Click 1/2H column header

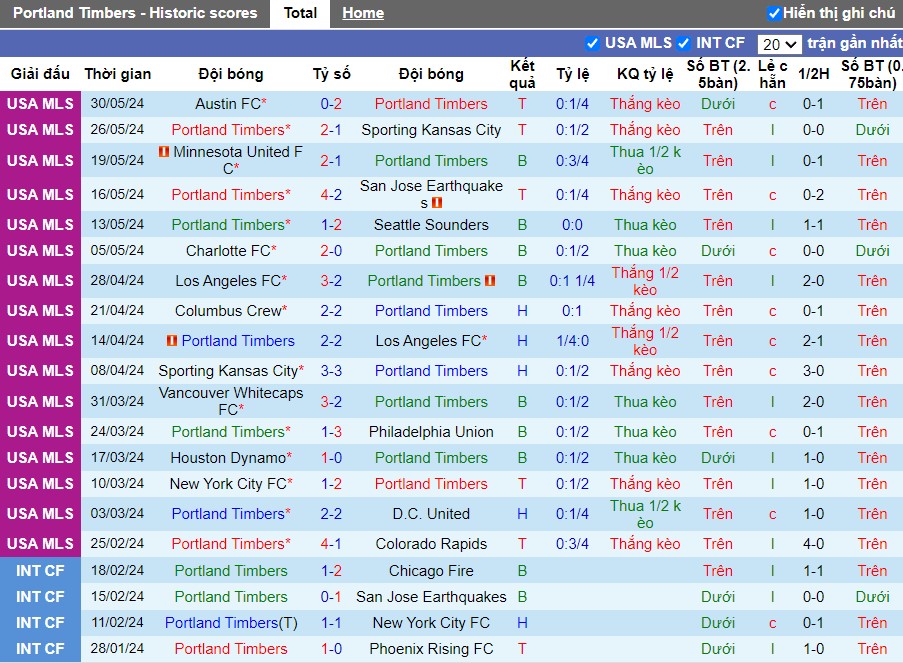pos(813,74)
